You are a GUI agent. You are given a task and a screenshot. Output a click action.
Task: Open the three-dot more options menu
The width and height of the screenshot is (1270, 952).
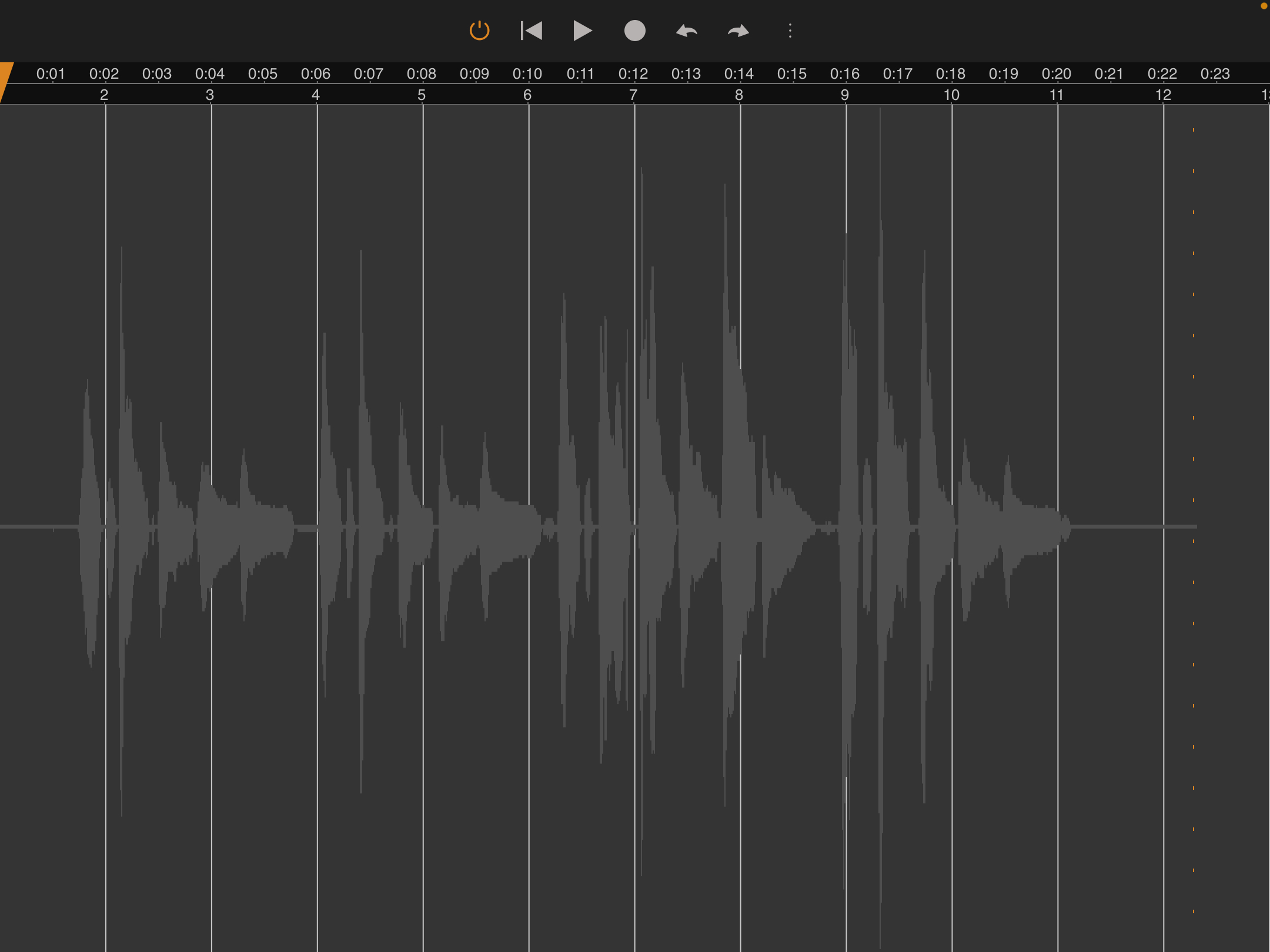pos(790,31)
